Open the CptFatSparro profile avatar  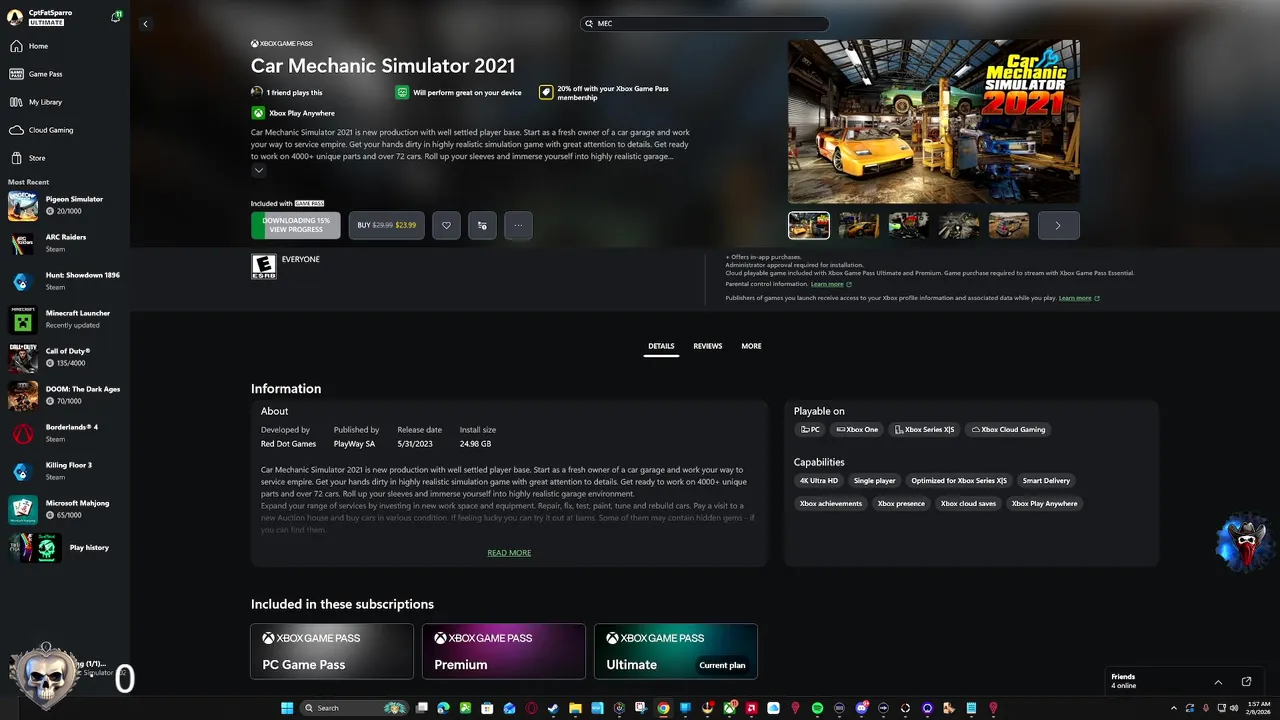(x=14, y=17)
